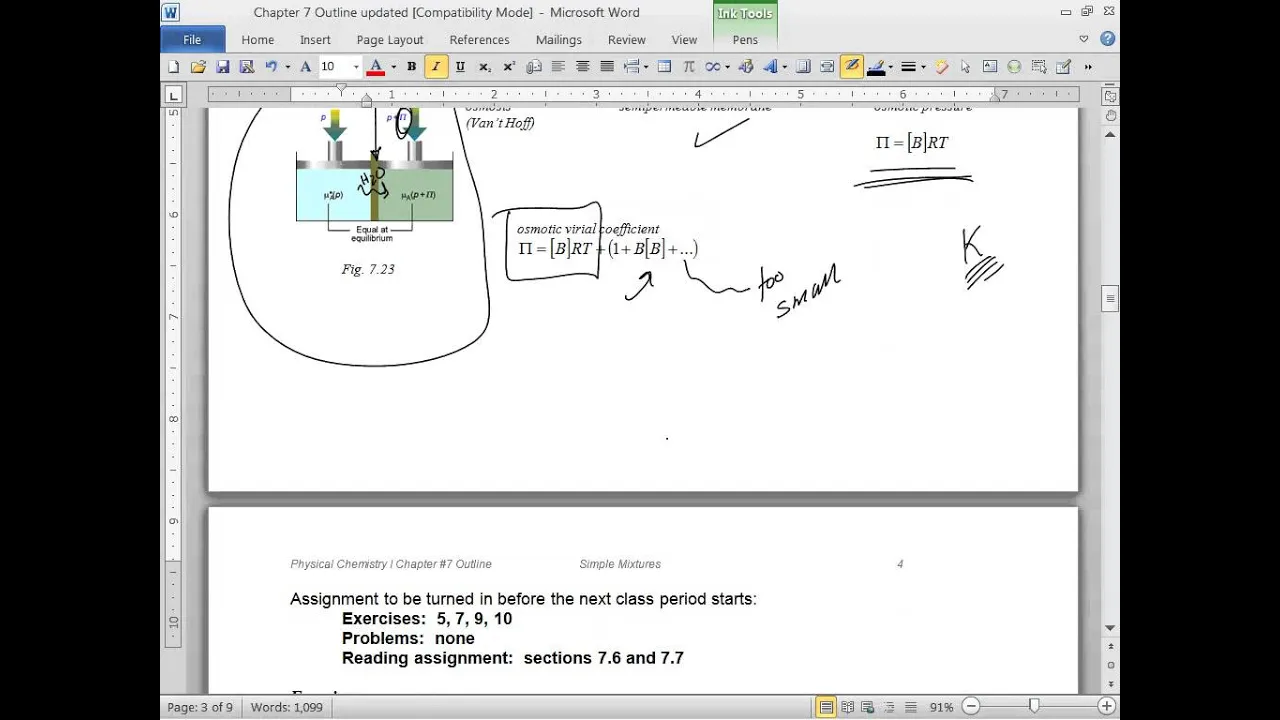Click the red font color A button

pos(376,67)
